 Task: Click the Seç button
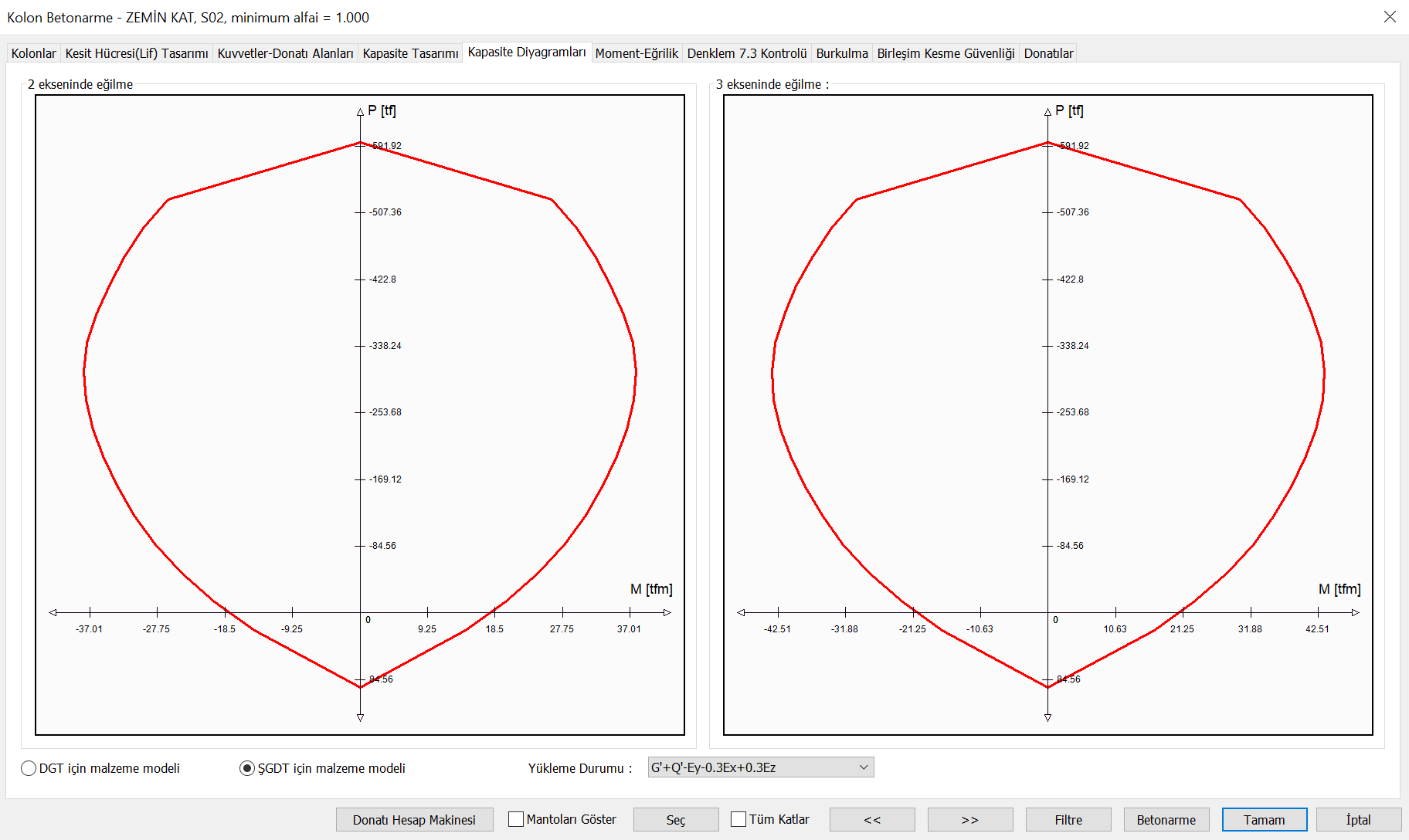[675, 819]
